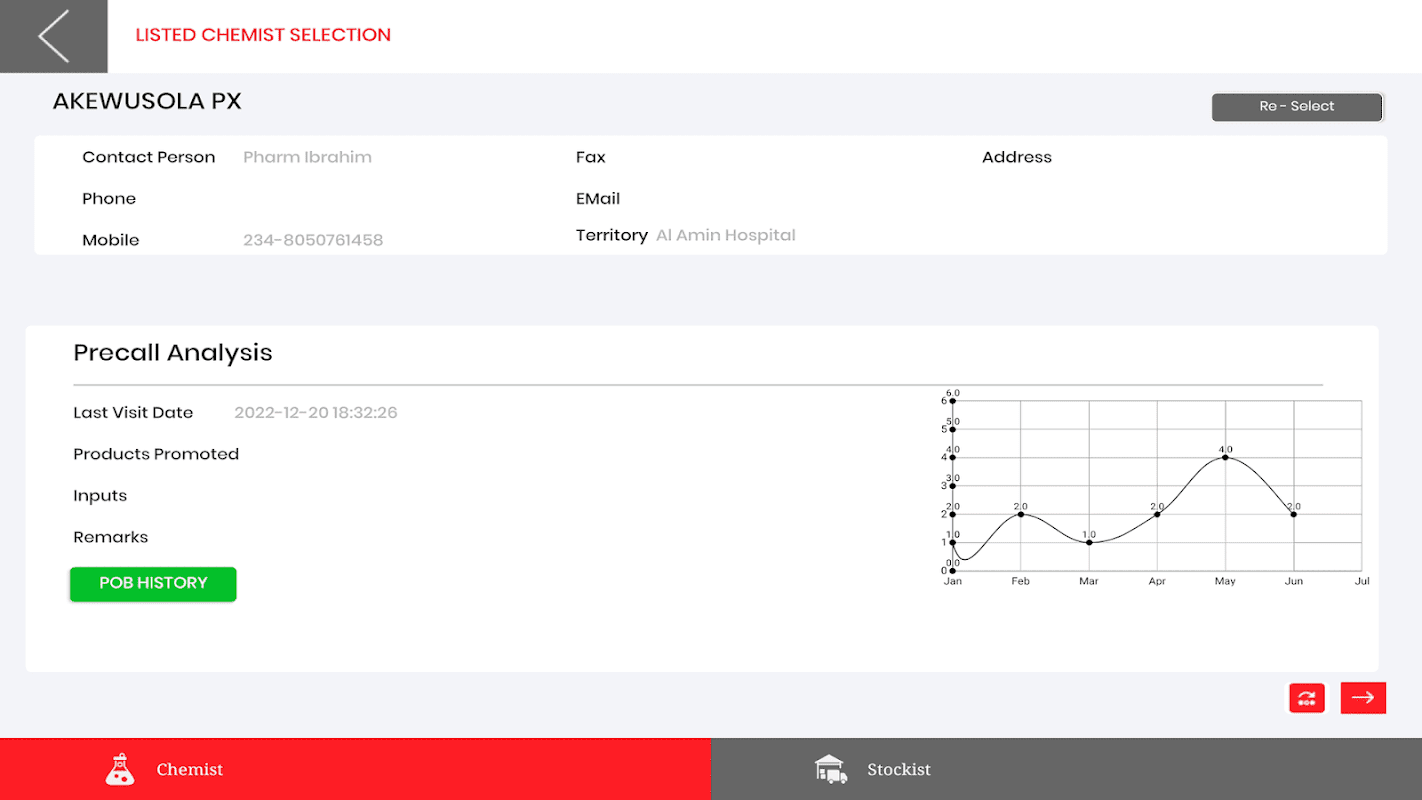Open the Chemist tab

(355, 769)
